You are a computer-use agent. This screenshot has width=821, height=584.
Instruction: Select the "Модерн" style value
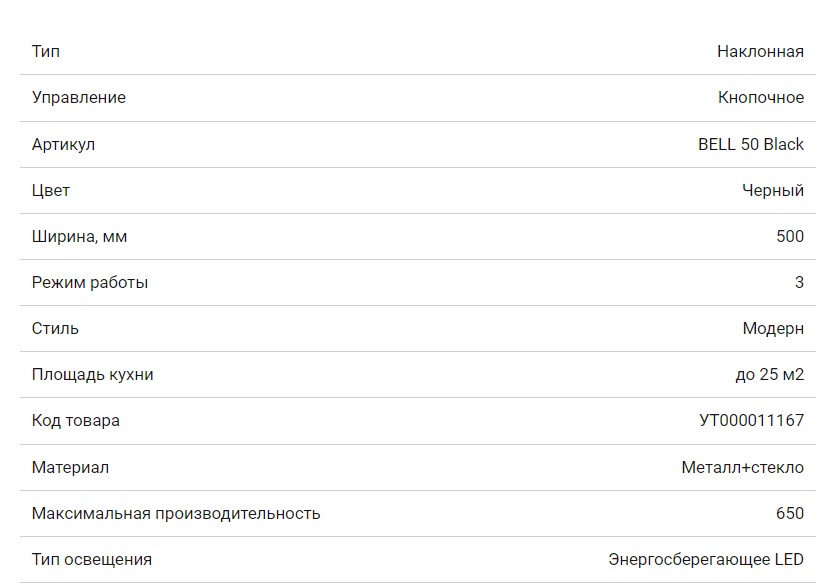coord(773,329)
